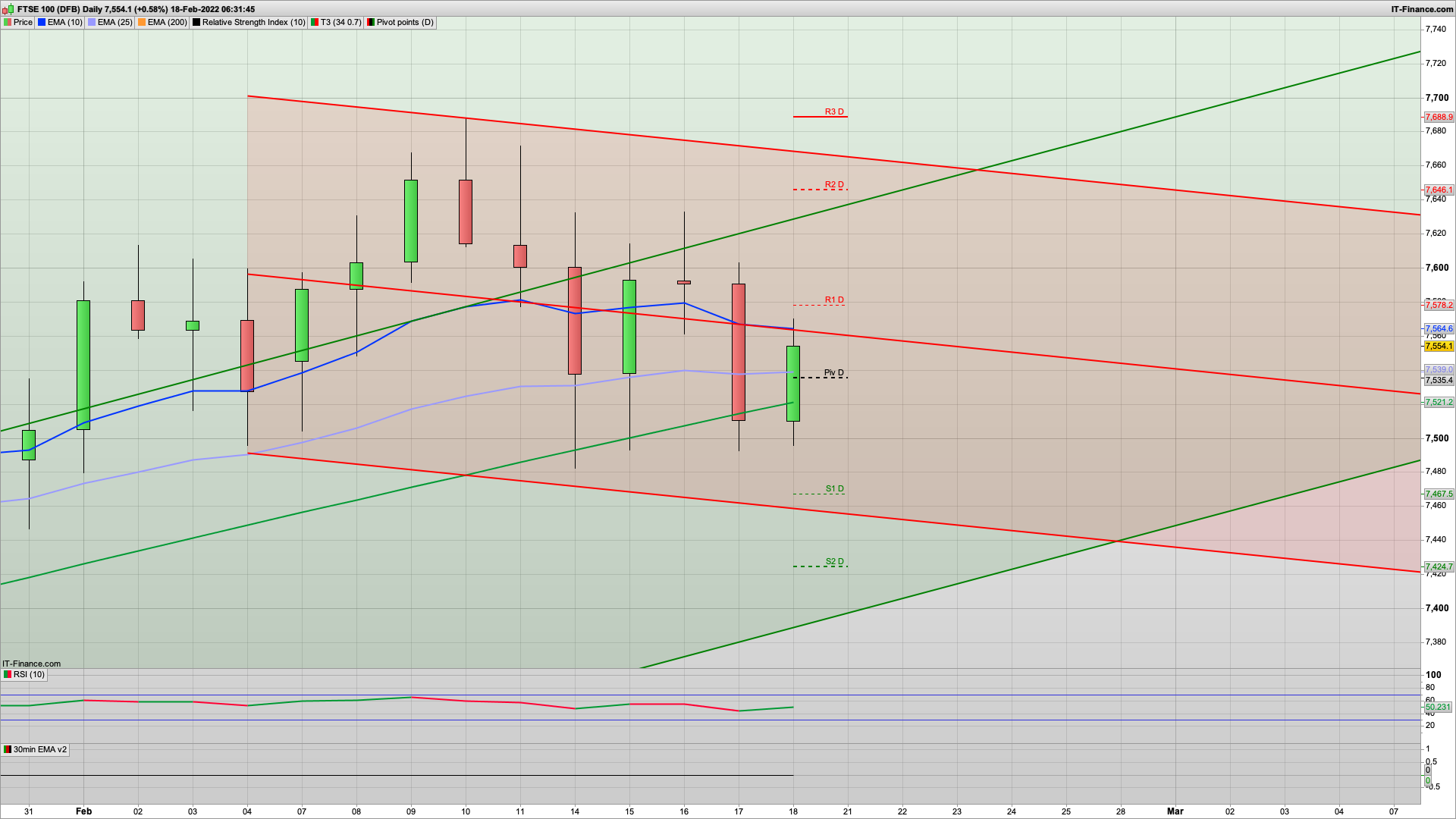The image size is (1456, 819).
Task: Click the S1 D support level label
Action: pyautogui.click(x=835, y=488)
